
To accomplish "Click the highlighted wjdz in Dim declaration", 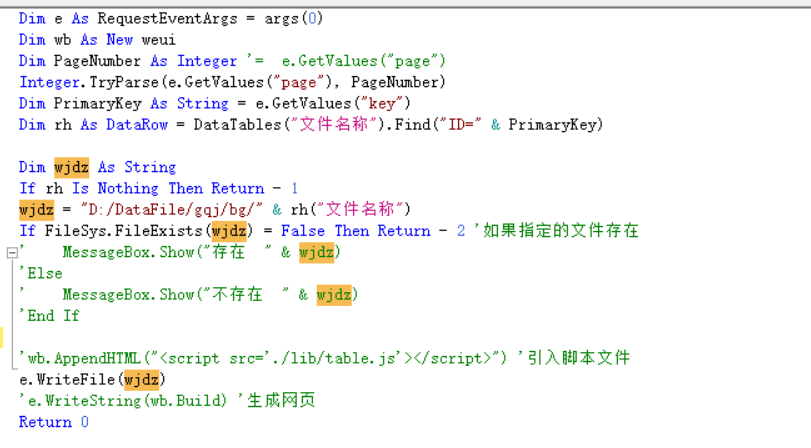I will point(71,168).
